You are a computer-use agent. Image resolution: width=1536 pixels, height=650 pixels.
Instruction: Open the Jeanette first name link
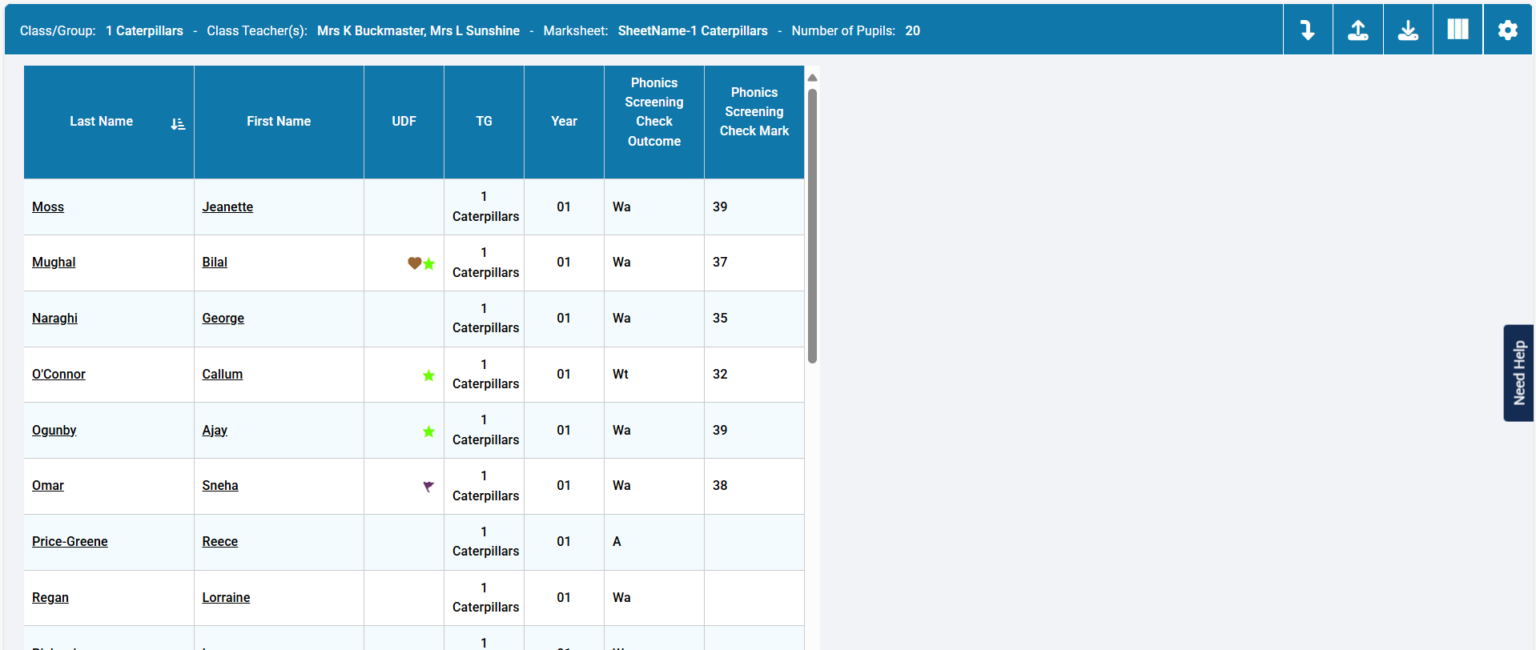tap(227, 207)
